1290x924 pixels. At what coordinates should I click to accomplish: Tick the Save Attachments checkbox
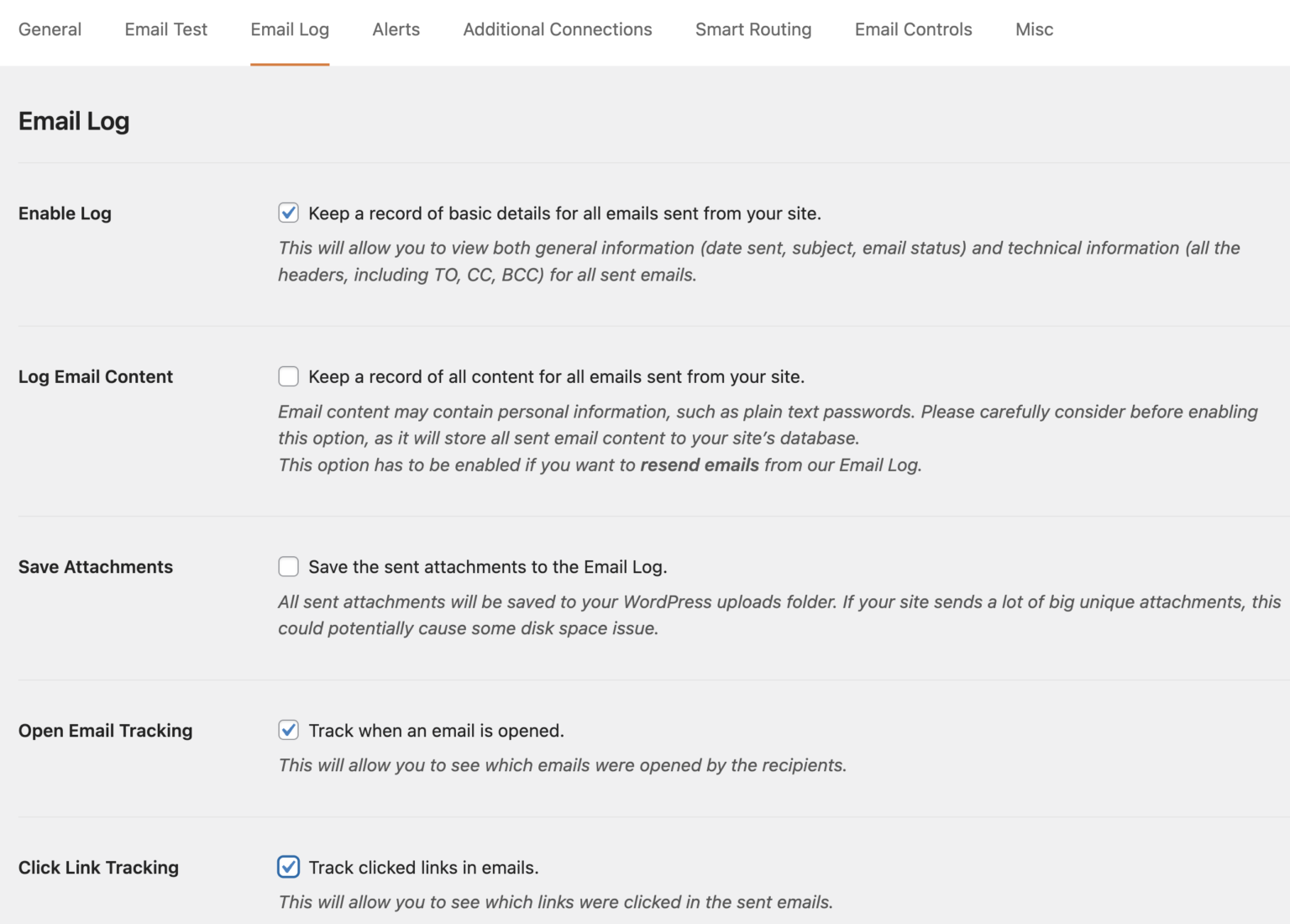pyautogui.click(x=288, y=567)
